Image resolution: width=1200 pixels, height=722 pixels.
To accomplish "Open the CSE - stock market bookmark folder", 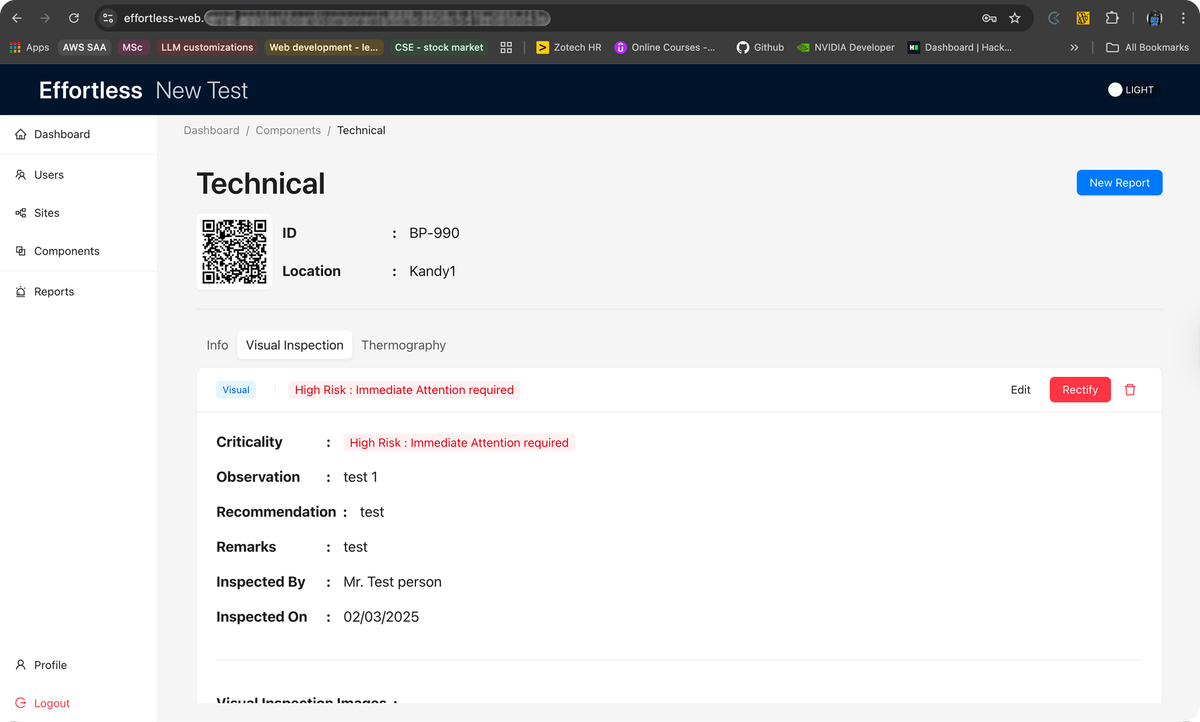I will coord(439,47).
